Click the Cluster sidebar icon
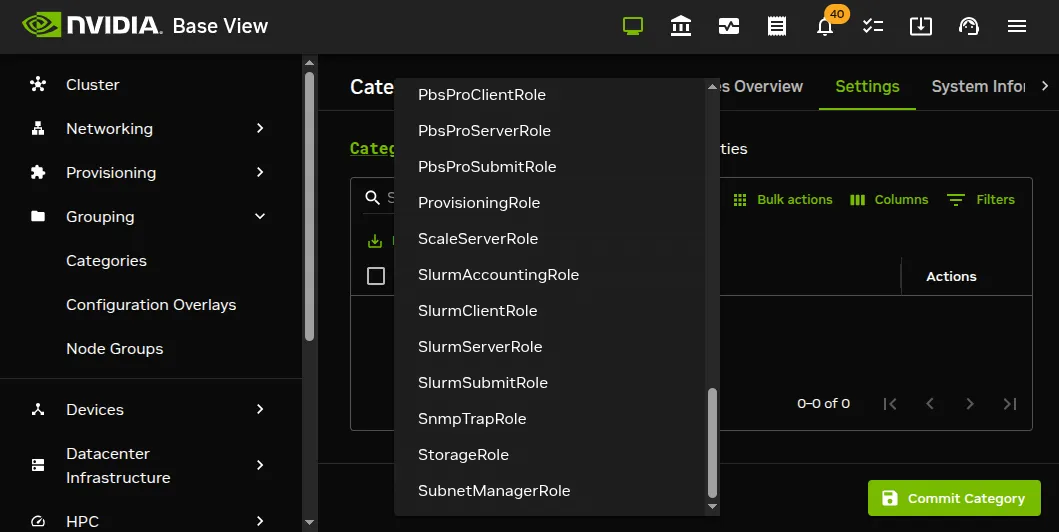 pos(38,84)
